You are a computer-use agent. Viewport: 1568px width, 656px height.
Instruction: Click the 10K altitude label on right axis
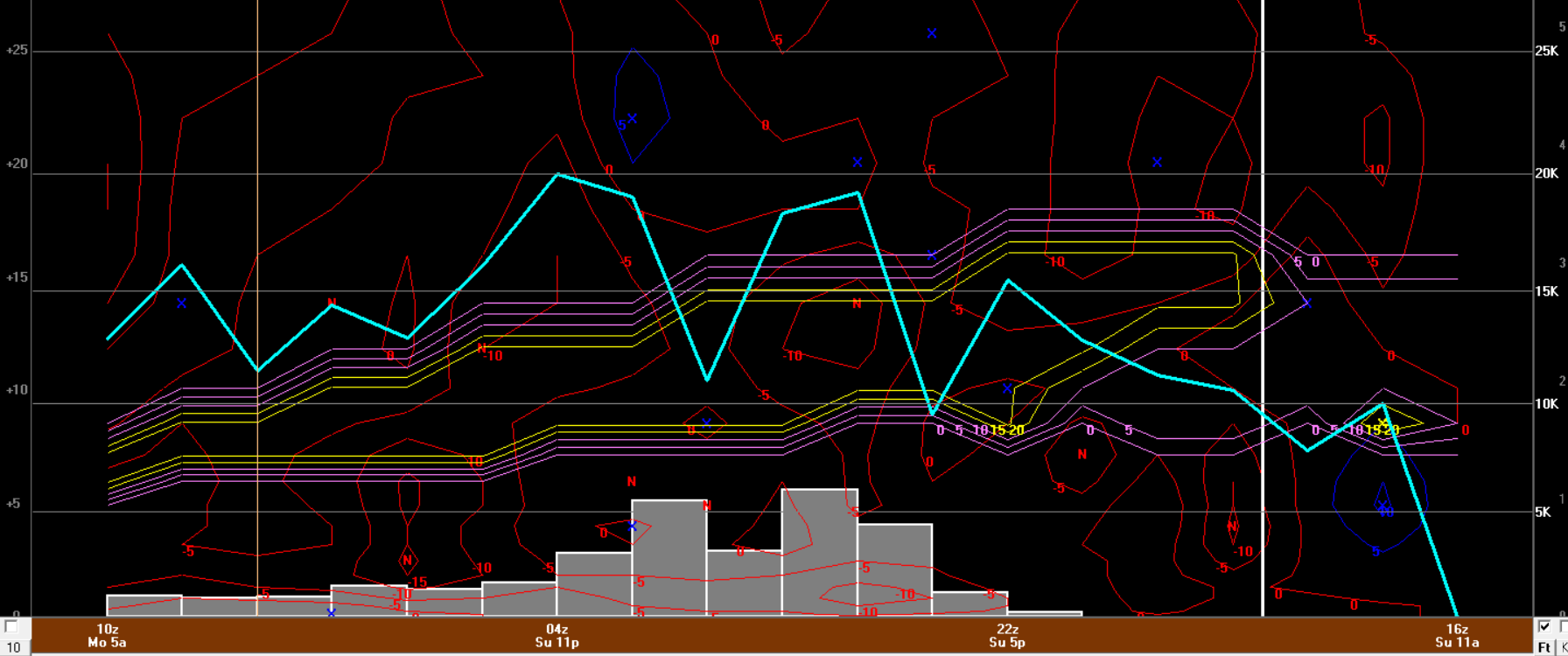point(1546,404)
